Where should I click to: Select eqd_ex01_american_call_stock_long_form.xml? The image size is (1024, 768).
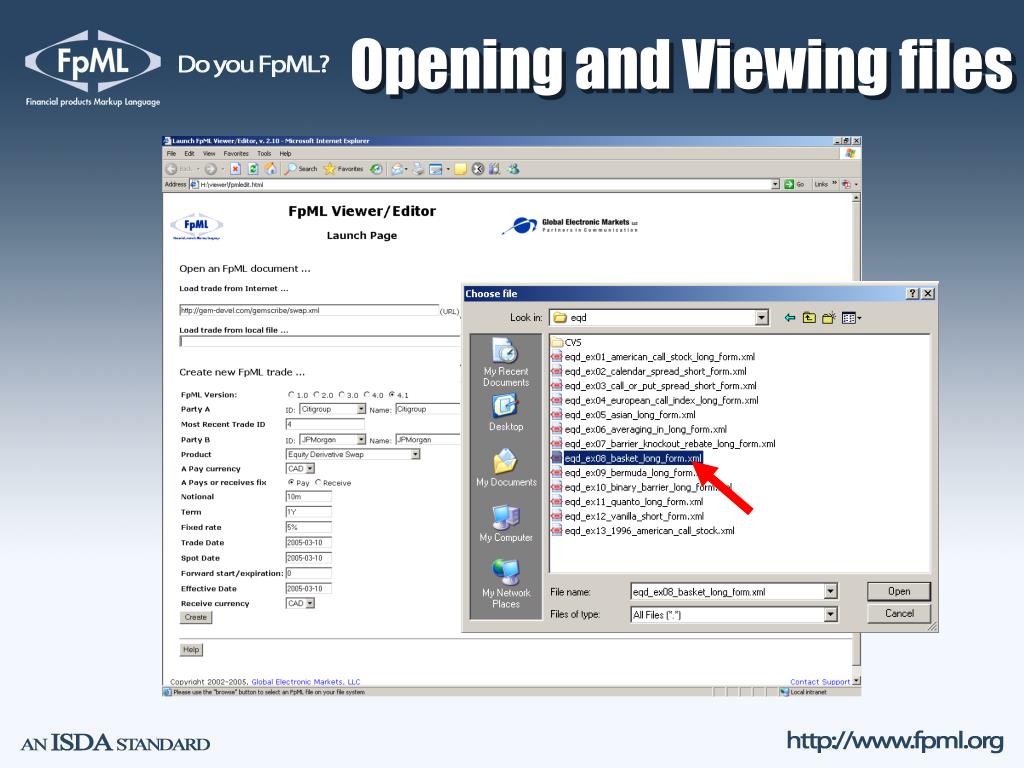(653, 357)
